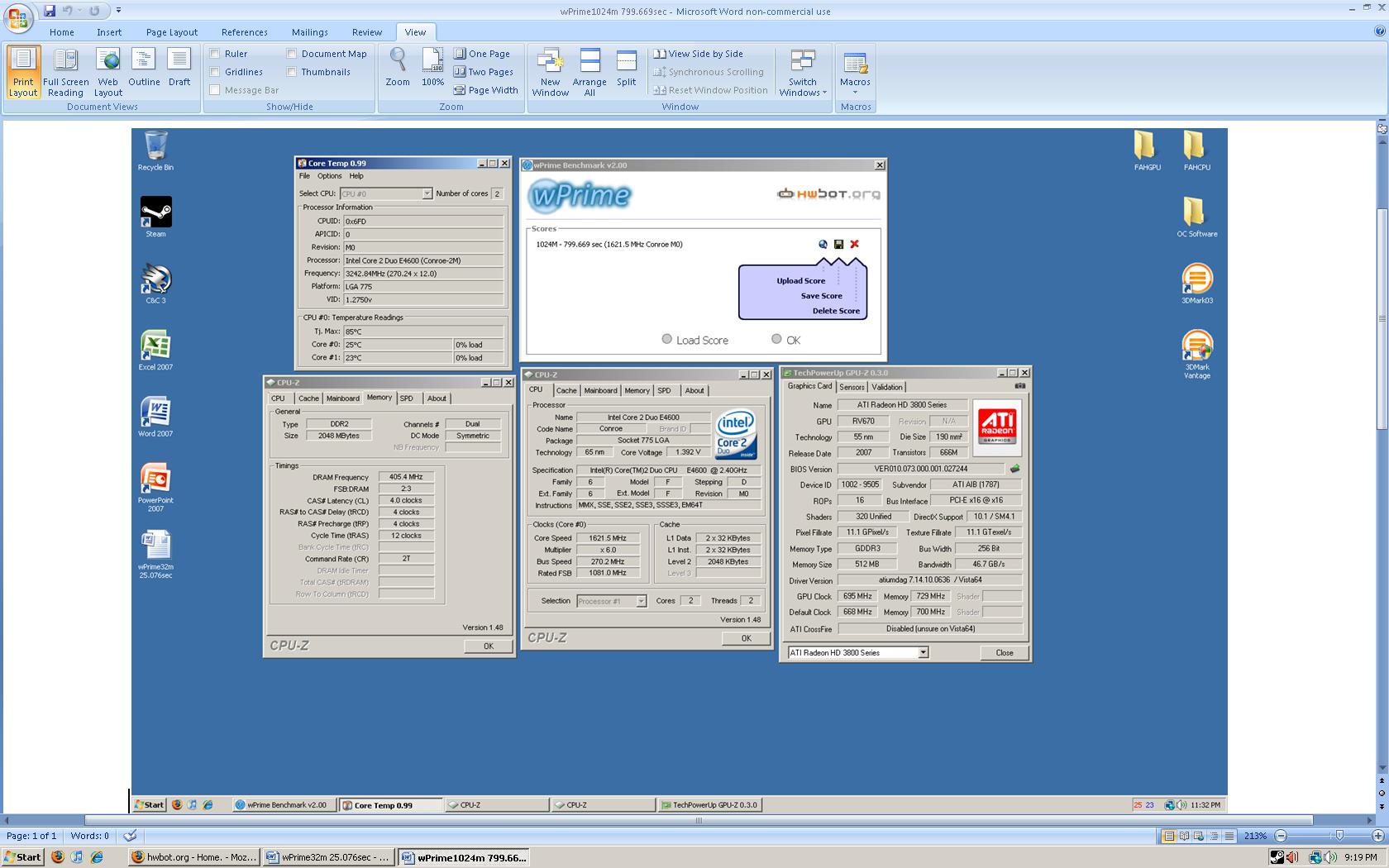Toggle the Ruler checkbox
This screenshot has height=868, width=1389.
215,54
